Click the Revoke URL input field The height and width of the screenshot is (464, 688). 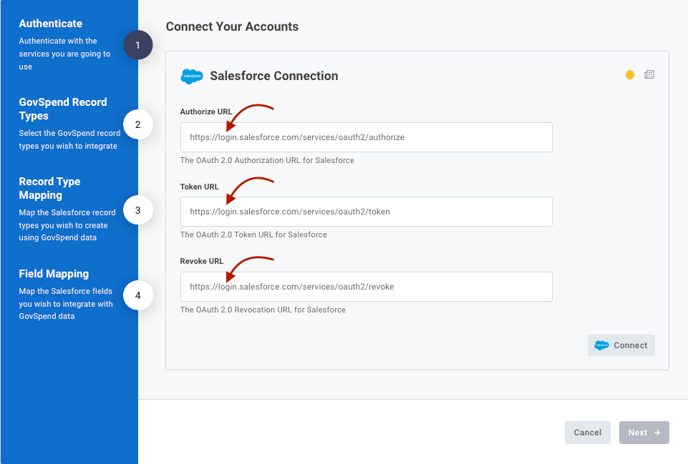point(366,287)
